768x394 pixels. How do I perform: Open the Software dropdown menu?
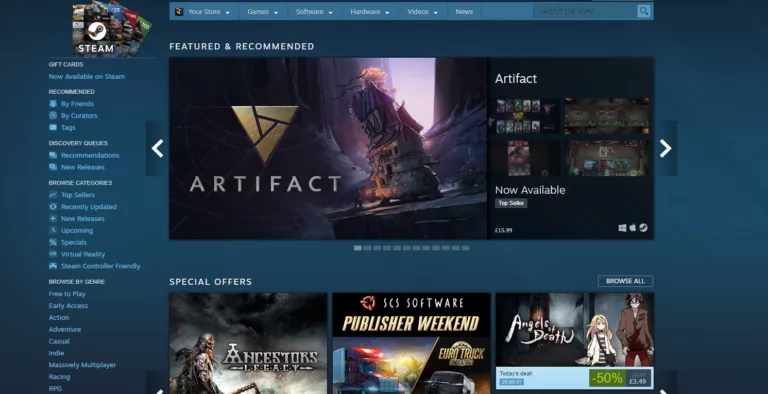314,11
